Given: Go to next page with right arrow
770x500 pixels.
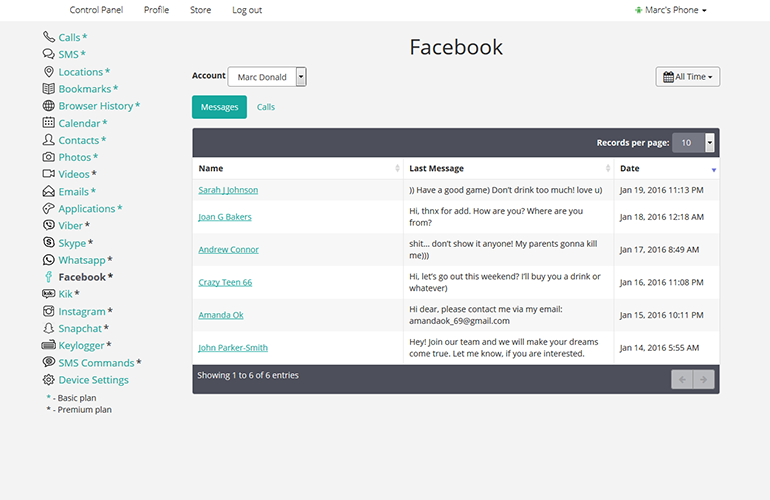Looking at the screenshot, I should coord(704,379).
